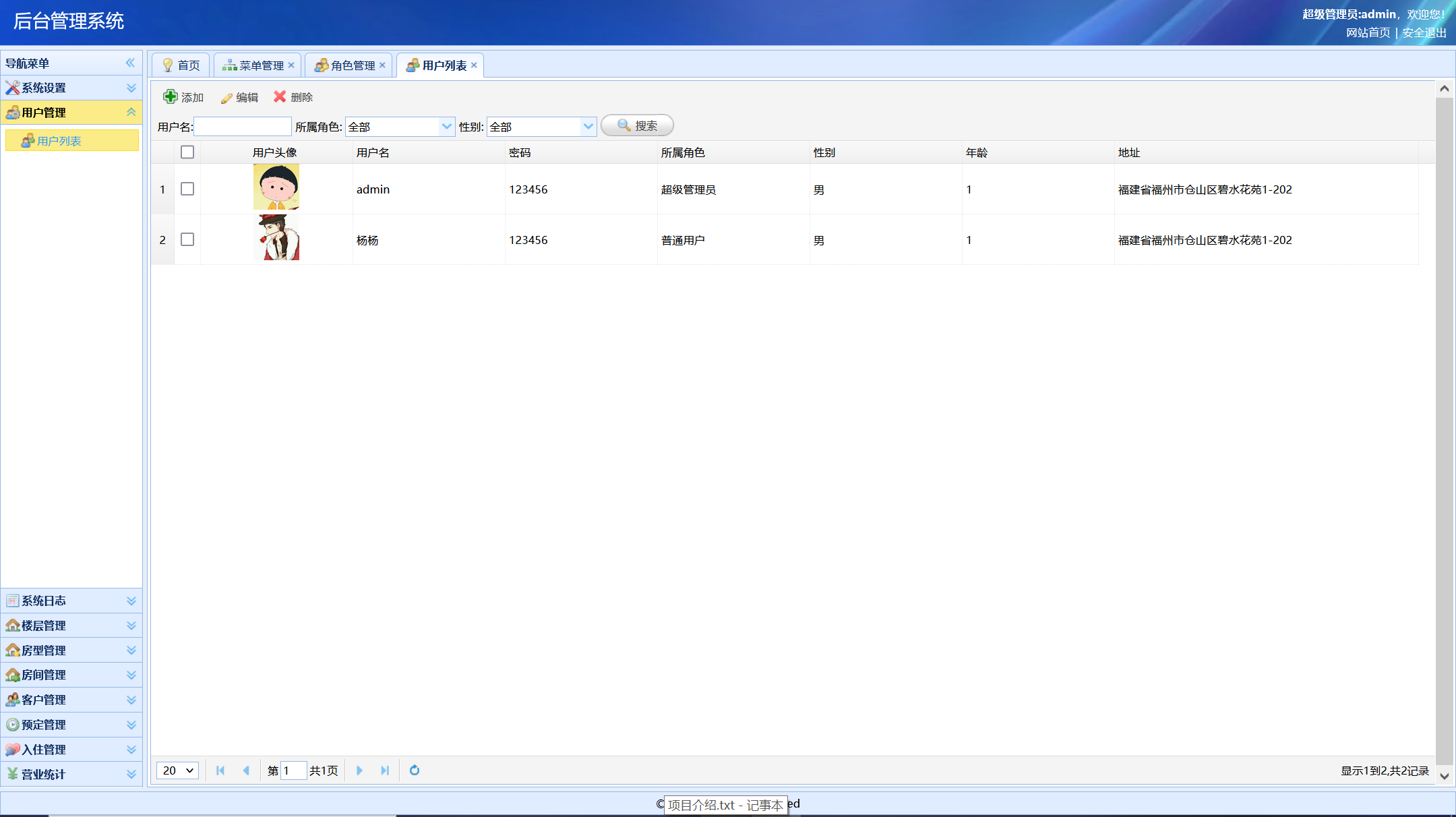Image resolution: width=1456 pixels, height=817 pixels.
Task: Click the 用户名 column header
Action: (429, 152)
